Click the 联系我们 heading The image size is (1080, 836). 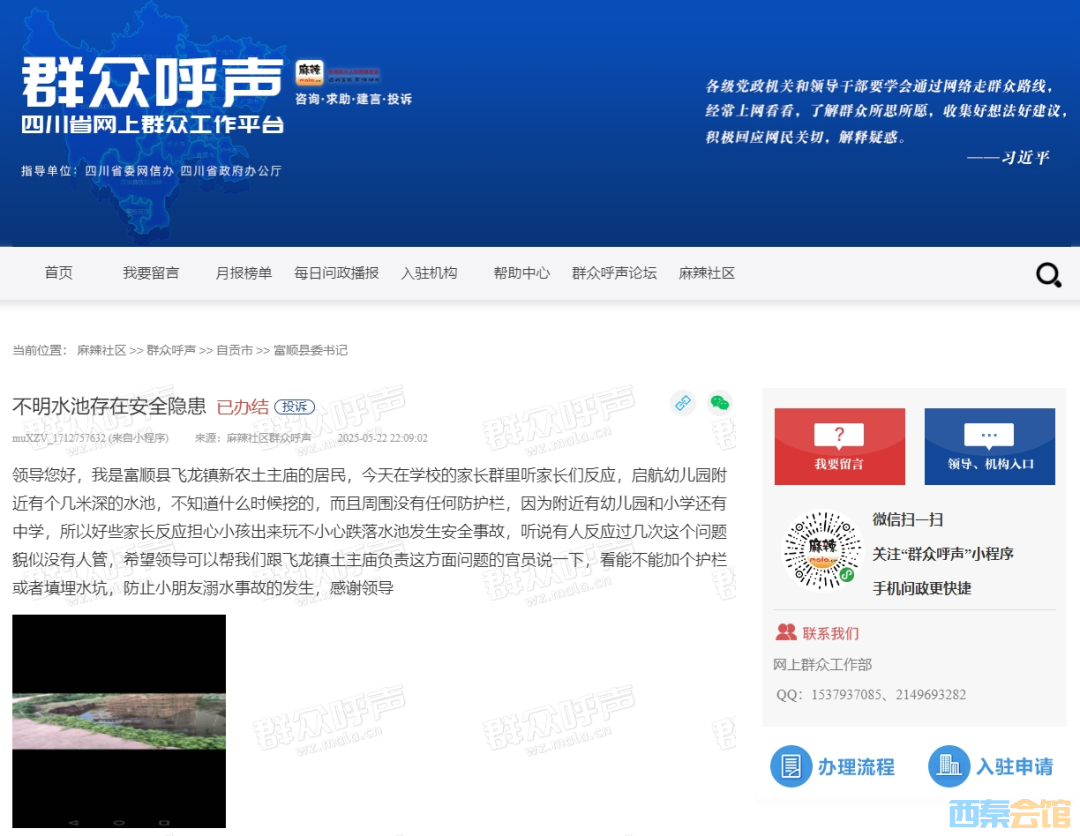pyautogui.click(x=831, y=633)
